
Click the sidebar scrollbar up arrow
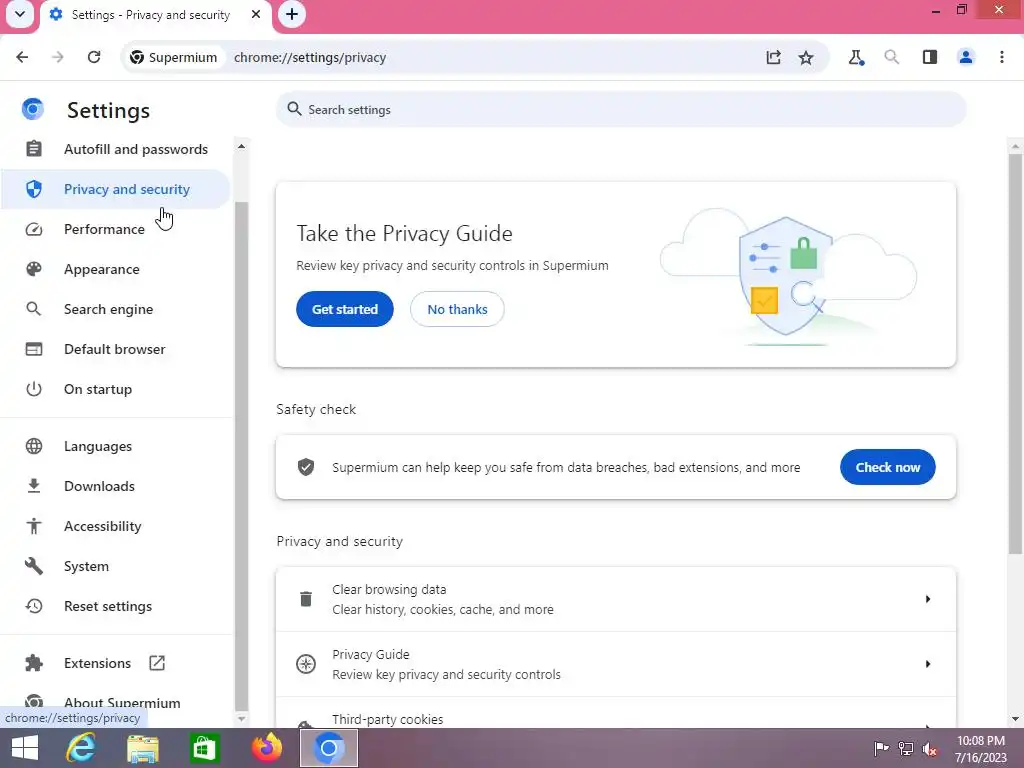click(241, 146)
